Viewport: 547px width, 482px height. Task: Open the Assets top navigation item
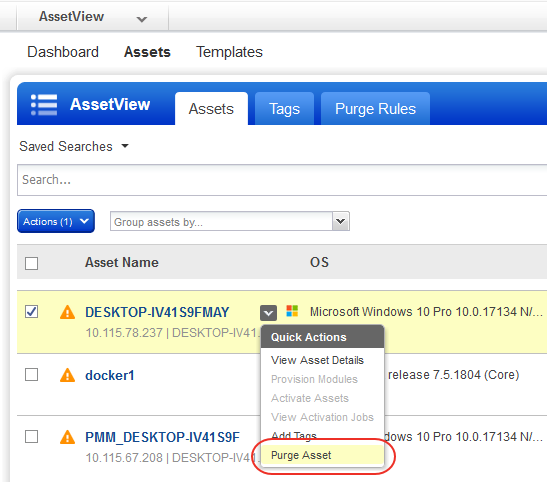pyautogui.click(x=147, y=52)
